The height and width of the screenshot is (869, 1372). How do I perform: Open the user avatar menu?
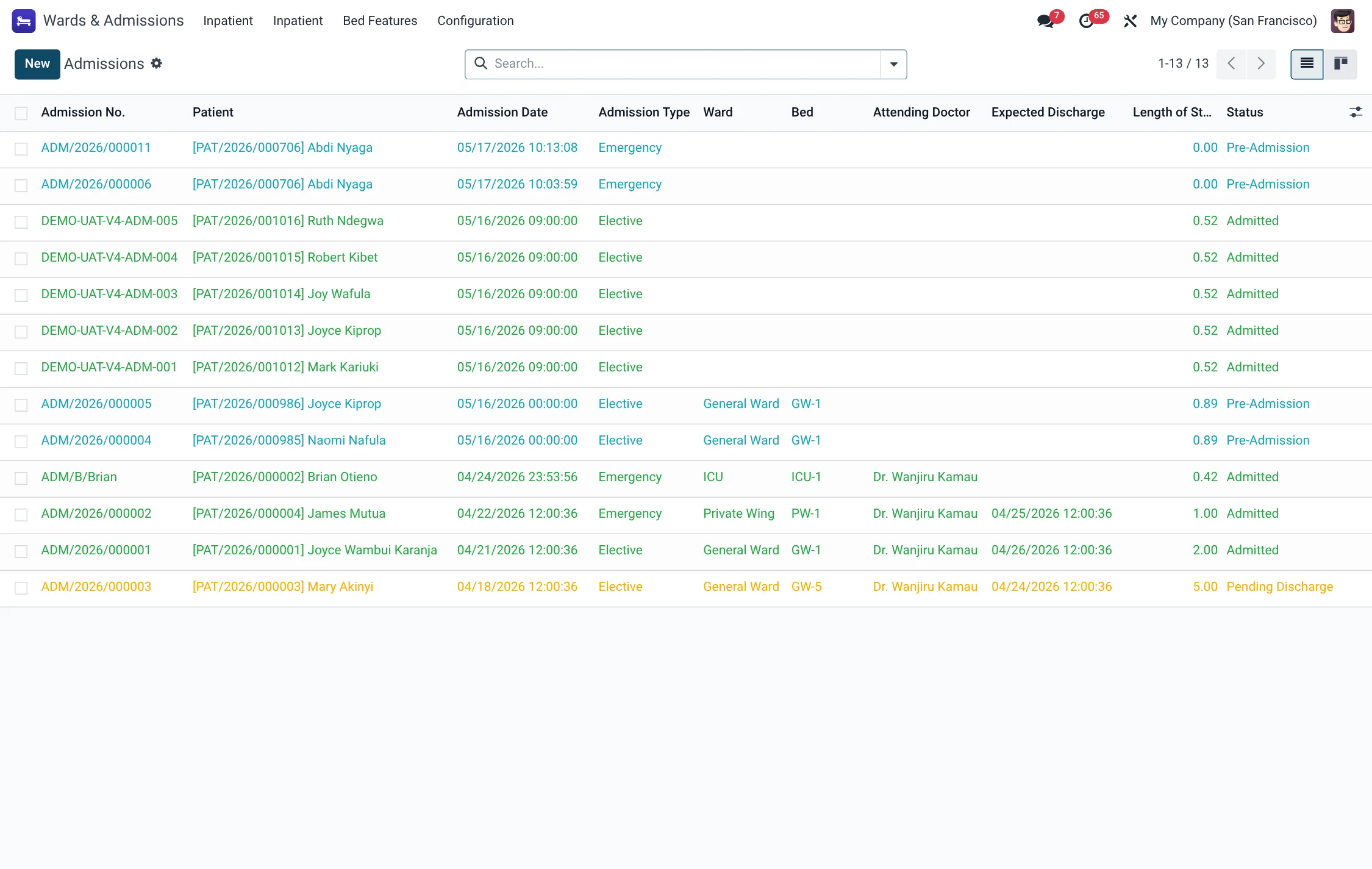click(1342, 21)
